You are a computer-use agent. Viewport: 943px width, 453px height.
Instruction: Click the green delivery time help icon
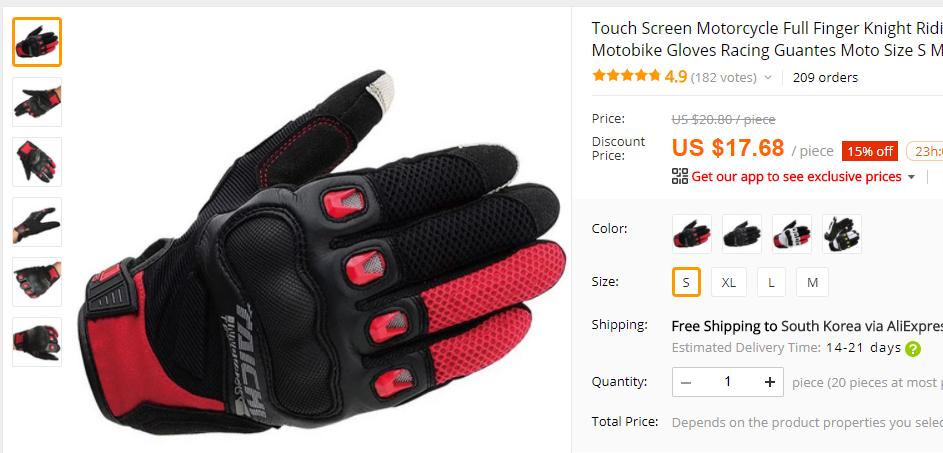[x=912, y=349]
